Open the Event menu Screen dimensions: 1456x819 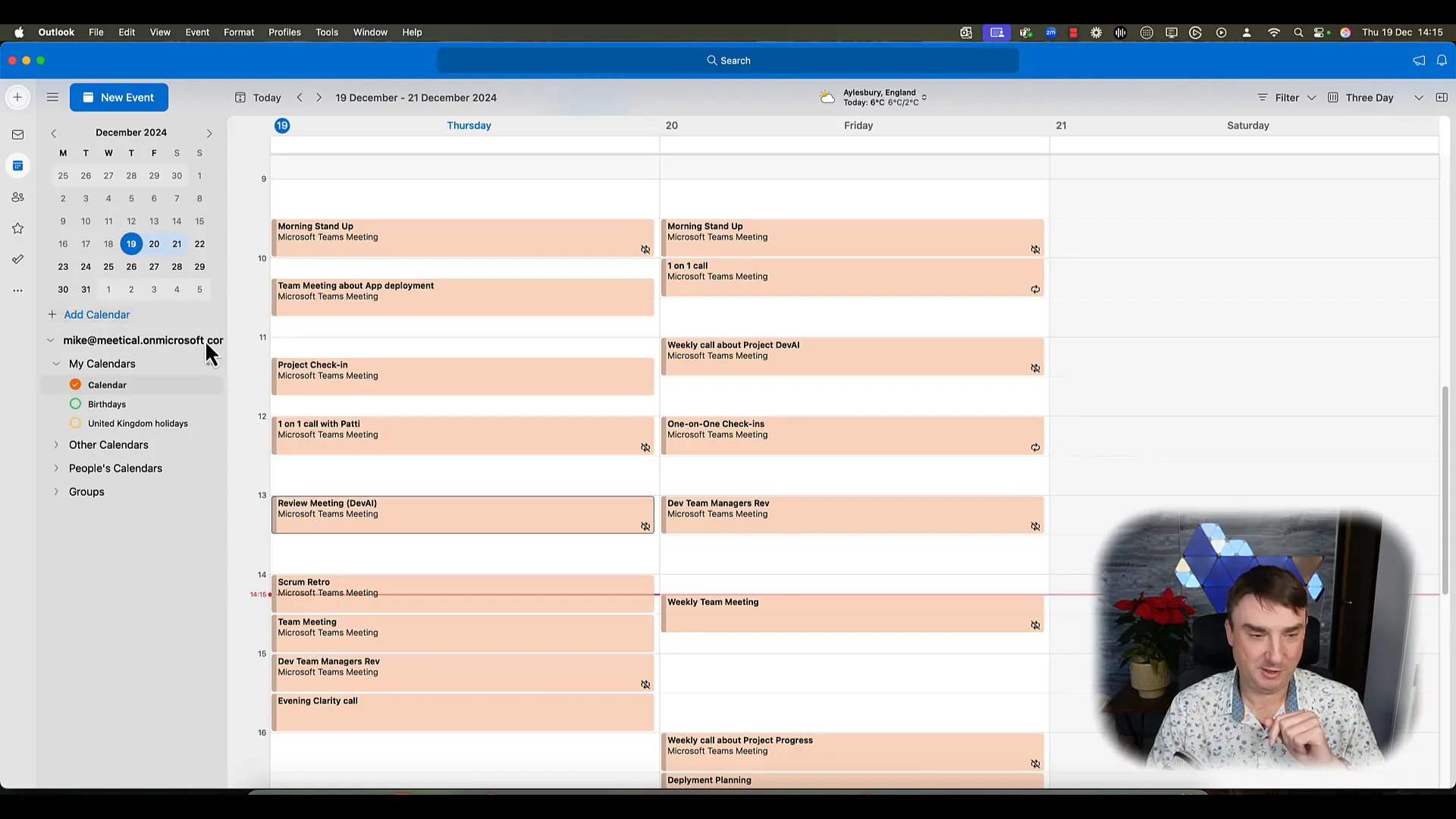197,33
